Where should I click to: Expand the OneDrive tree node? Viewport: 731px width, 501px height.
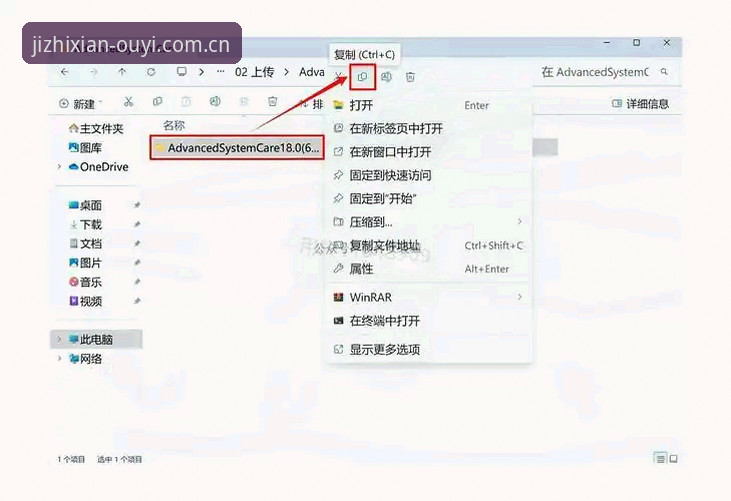click(x=59, y=167)
